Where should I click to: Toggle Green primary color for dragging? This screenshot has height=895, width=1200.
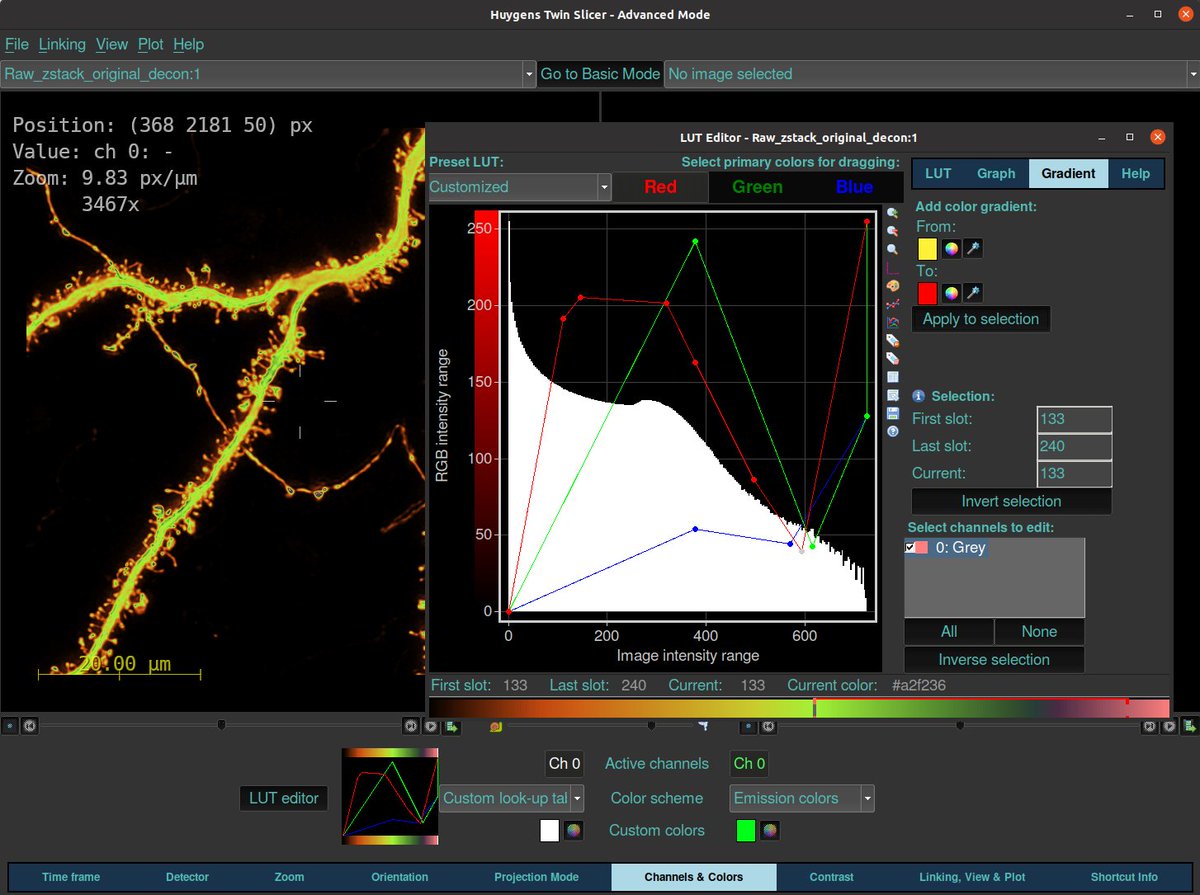click(757, 187)
